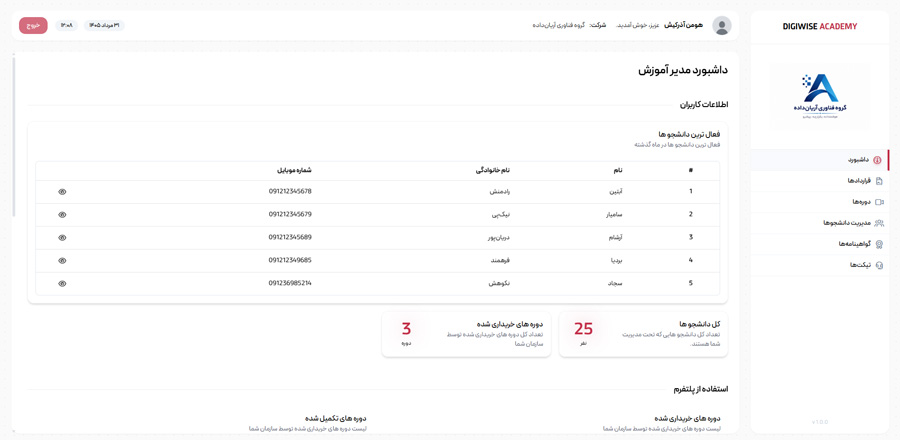Image resolution: width=900 pixels, height=440 pixels.
Task: Click the red خروج logout button
Action: [x=33, y=26]
